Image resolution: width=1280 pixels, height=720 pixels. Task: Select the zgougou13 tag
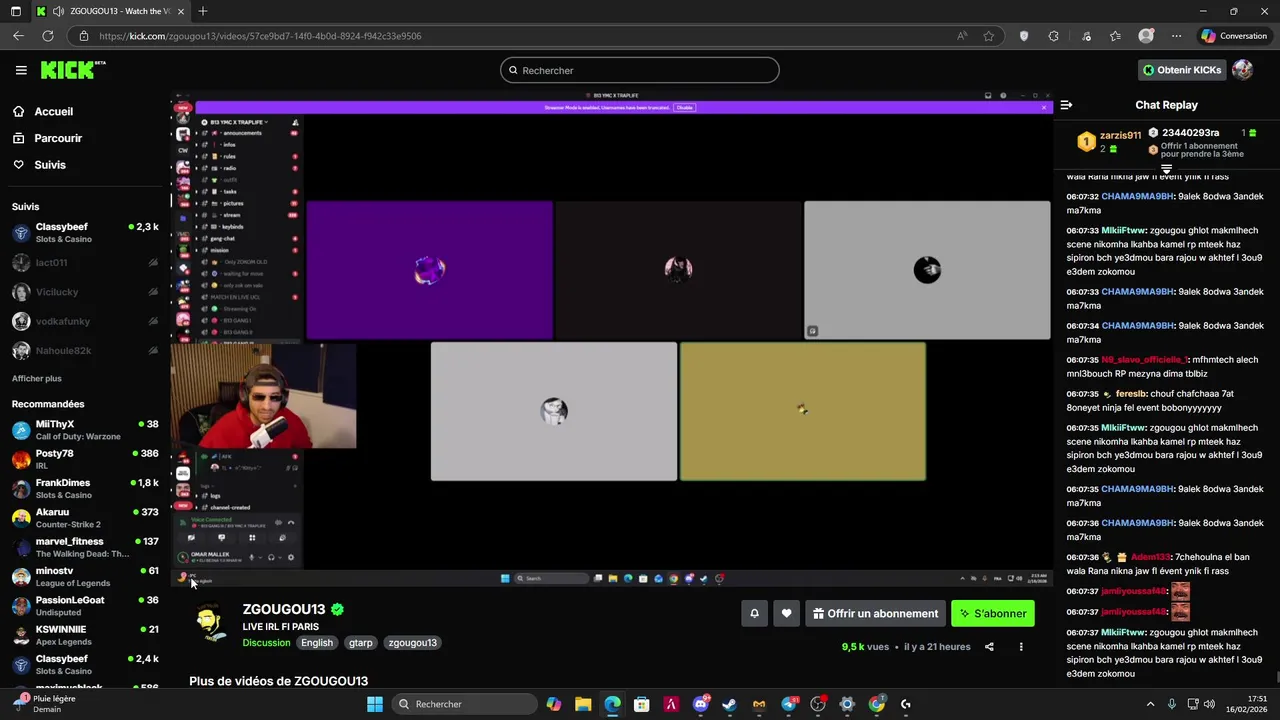click(413, 643)
